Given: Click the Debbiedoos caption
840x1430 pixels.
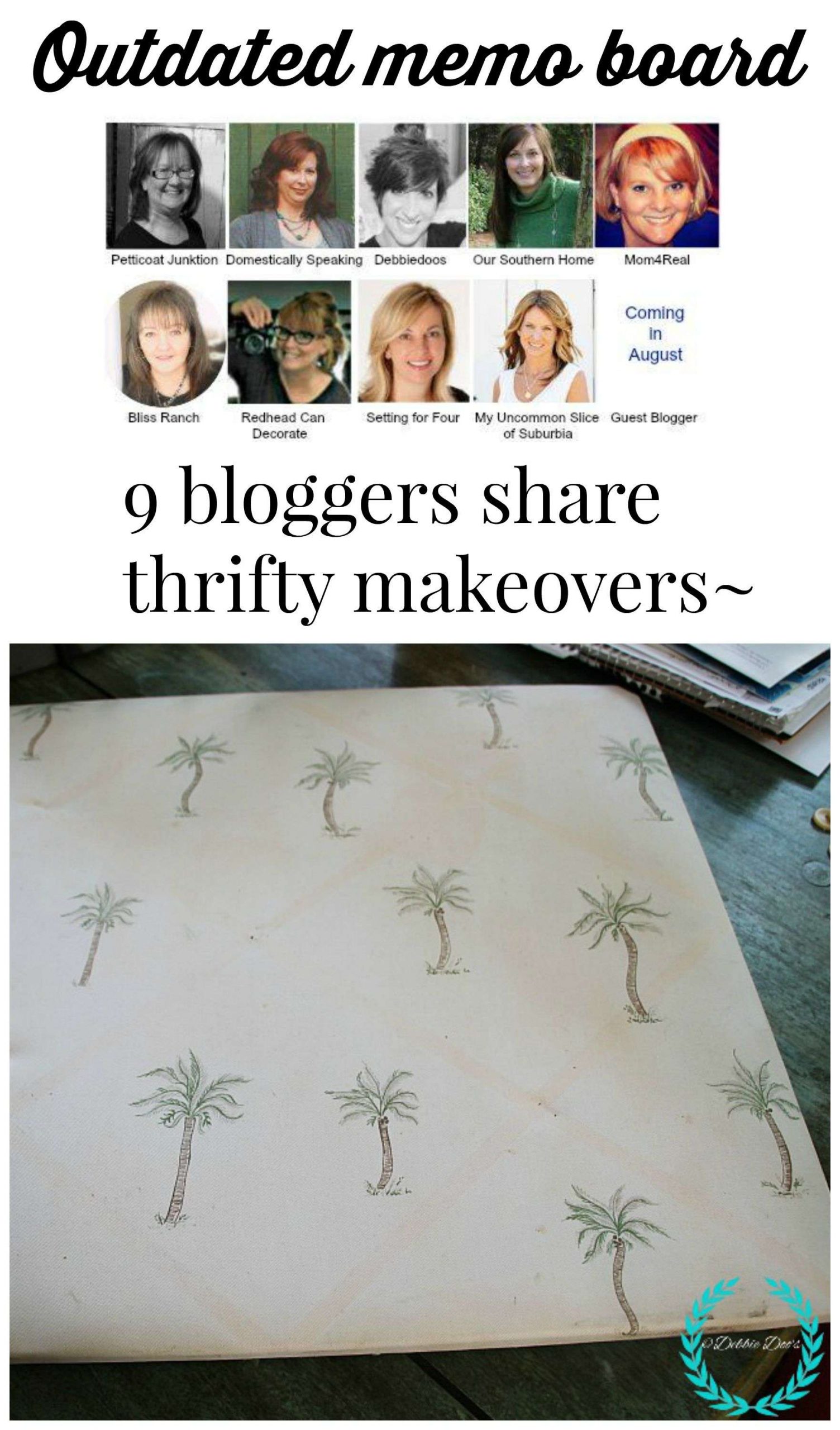Looking at the screenshot, I should tap(411, 260).
